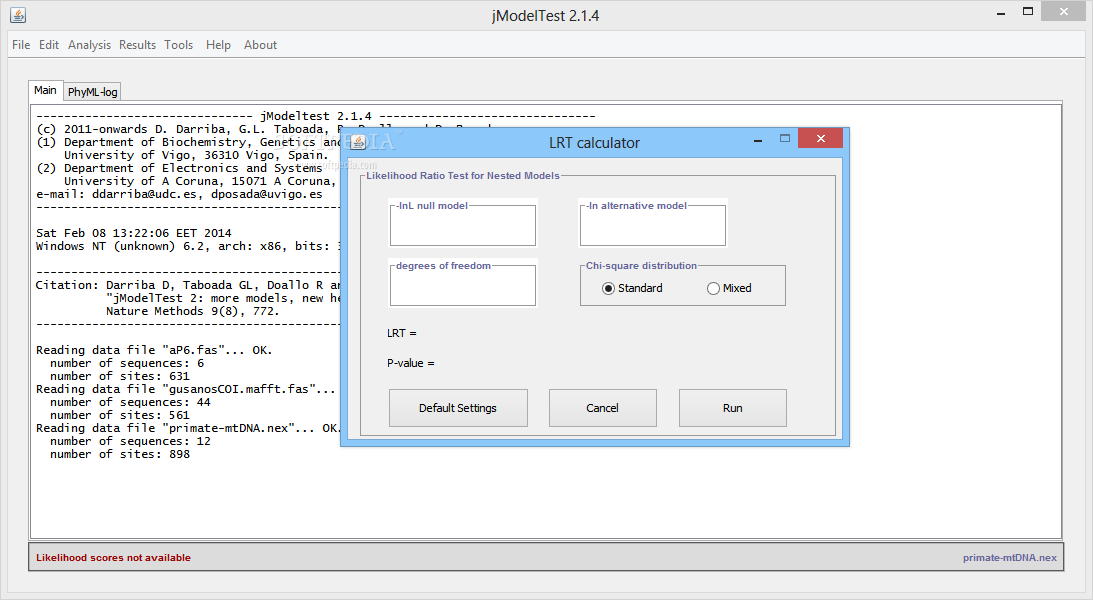Click the 'number of sites: 898' line

click(x=120, y=454)
